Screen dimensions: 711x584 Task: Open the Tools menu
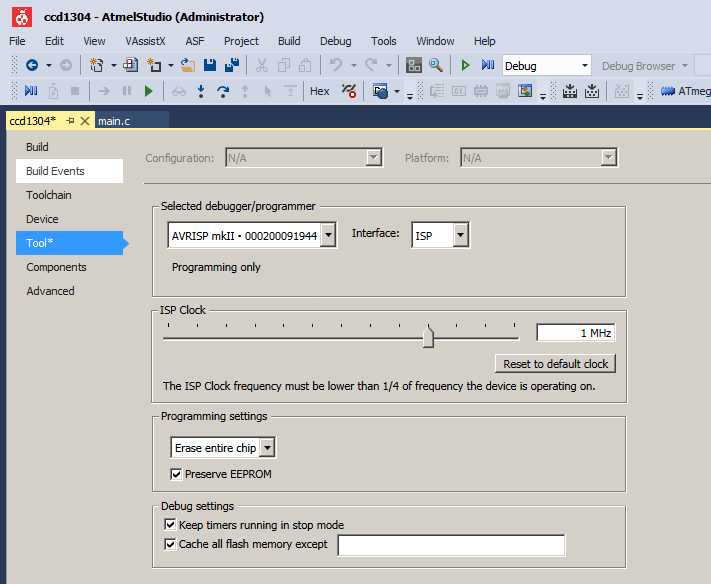384,41
